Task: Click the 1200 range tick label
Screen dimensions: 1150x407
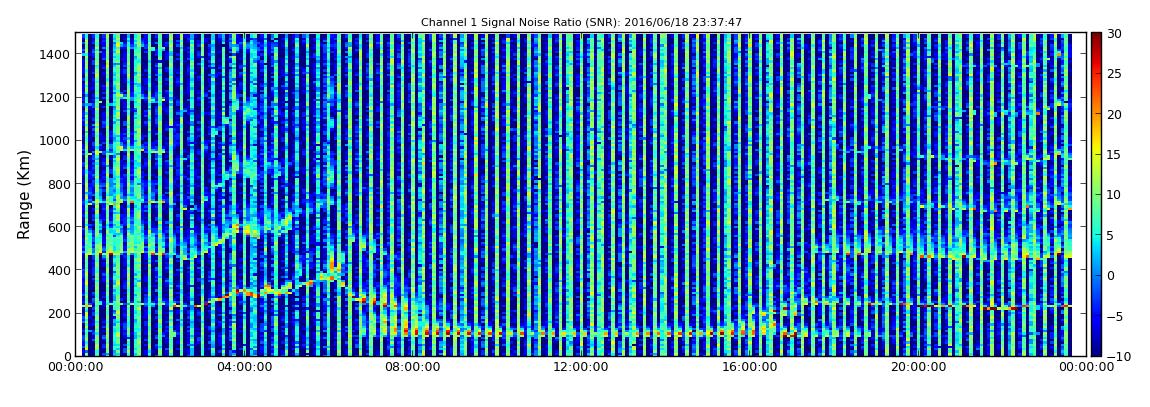Action: pyautogui.click(x=56, y=98)
